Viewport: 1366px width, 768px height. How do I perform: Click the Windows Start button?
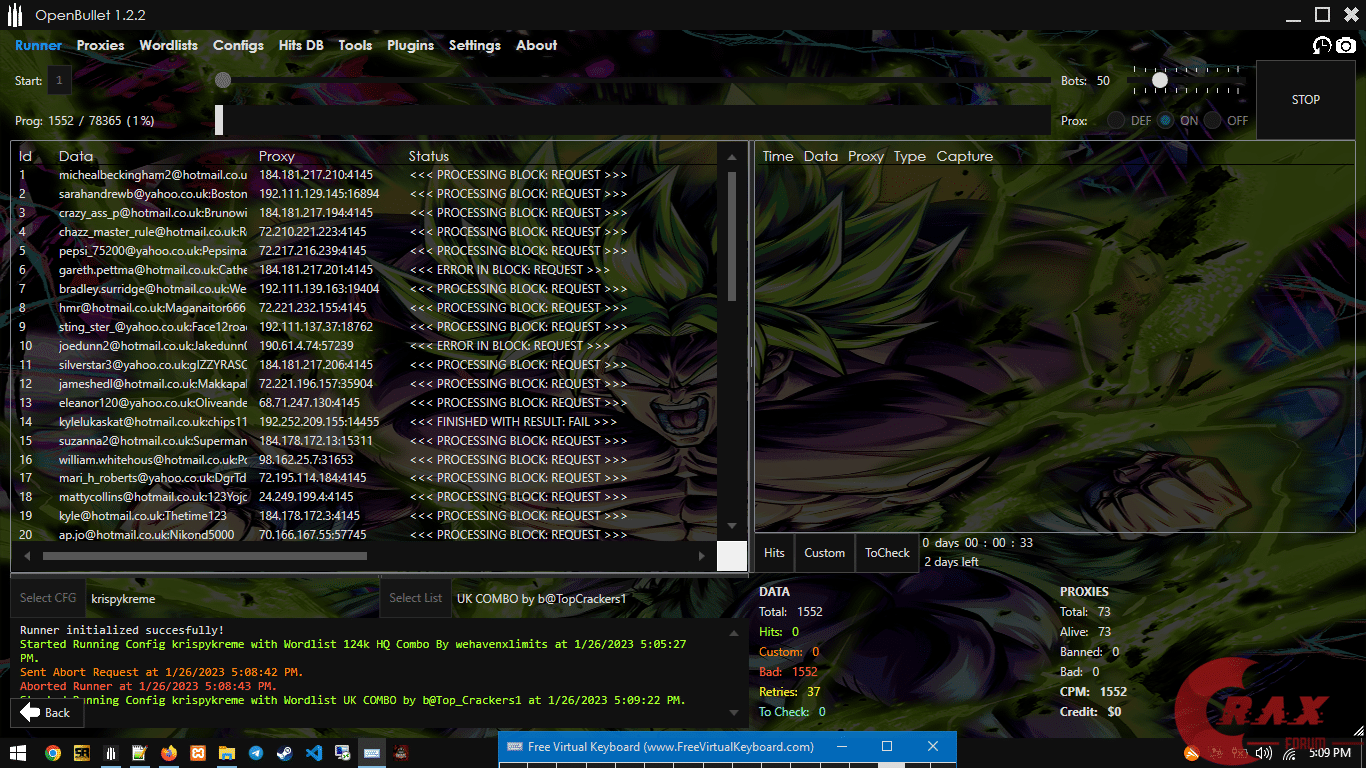(18, 753)
